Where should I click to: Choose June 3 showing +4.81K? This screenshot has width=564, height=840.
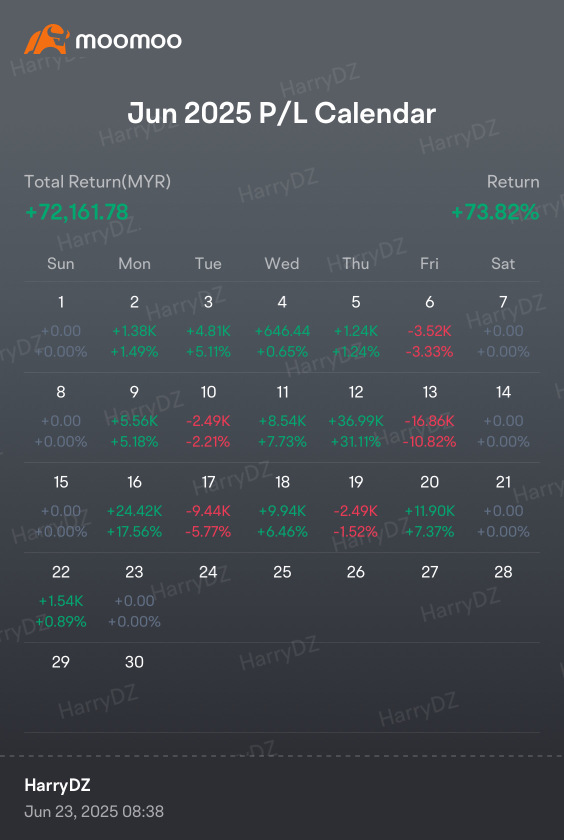[x=208, y=327]
